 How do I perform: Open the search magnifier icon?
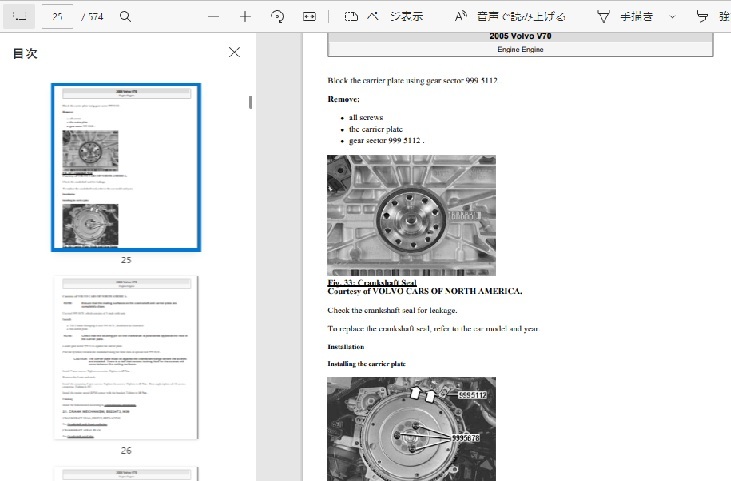[x=125, y=17]
